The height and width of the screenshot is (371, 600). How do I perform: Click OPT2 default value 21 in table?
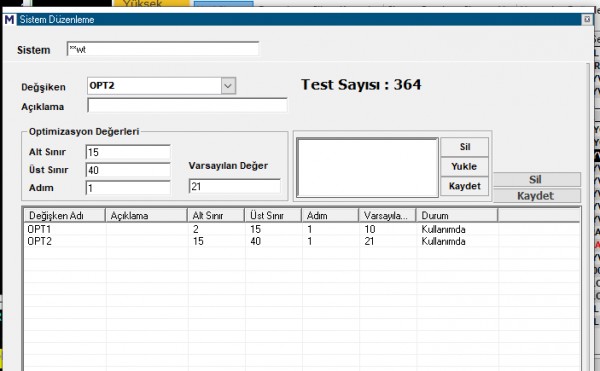click(x=369, y=241)
